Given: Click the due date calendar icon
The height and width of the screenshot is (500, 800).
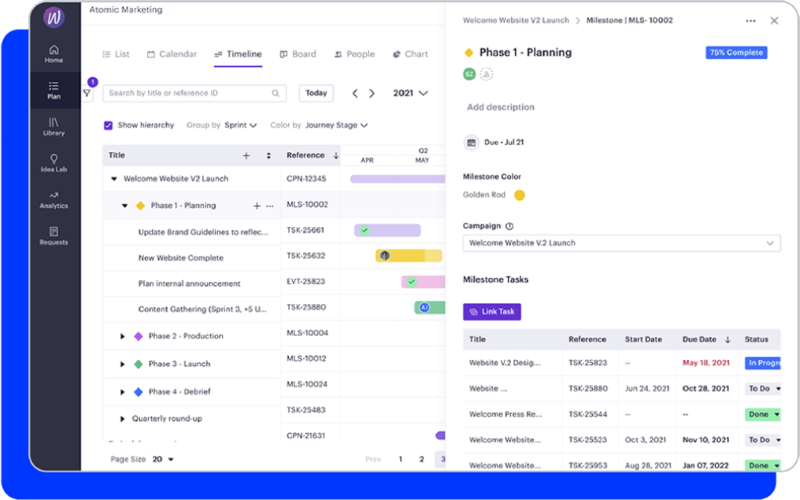Looking at the screenshot, I should (x=471, y=142).
